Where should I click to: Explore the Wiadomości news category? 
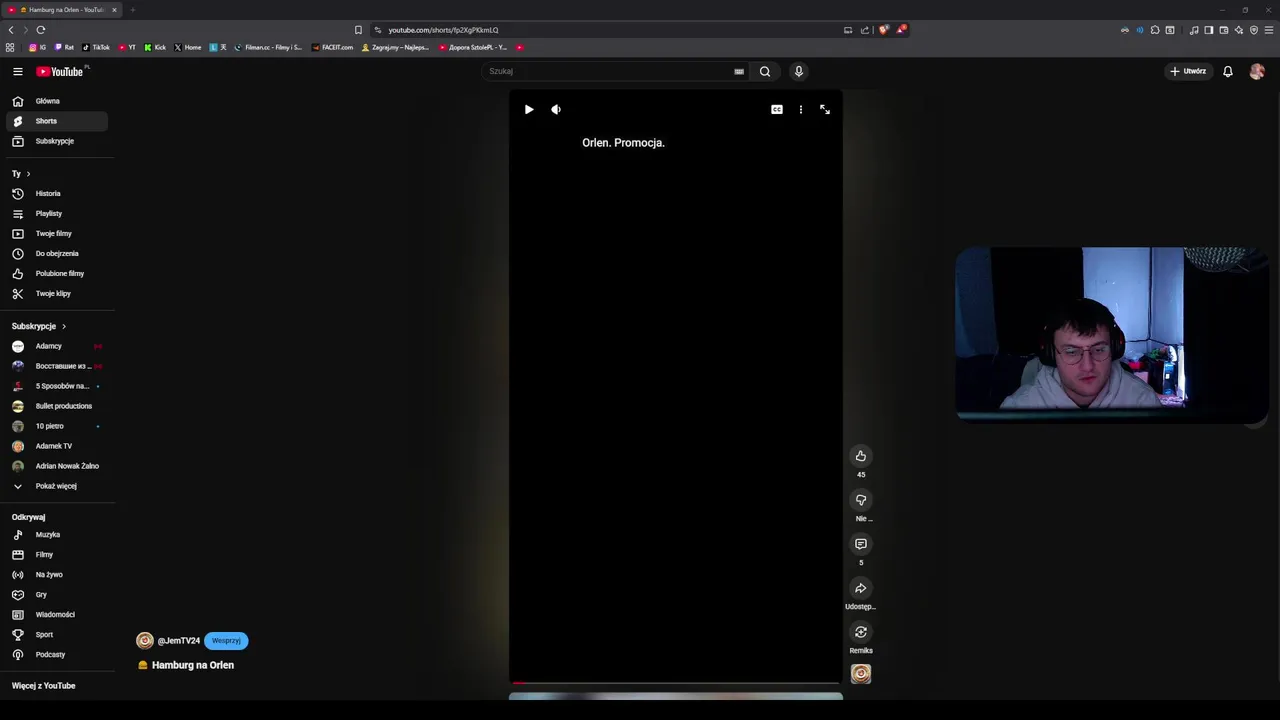(56, 615)
